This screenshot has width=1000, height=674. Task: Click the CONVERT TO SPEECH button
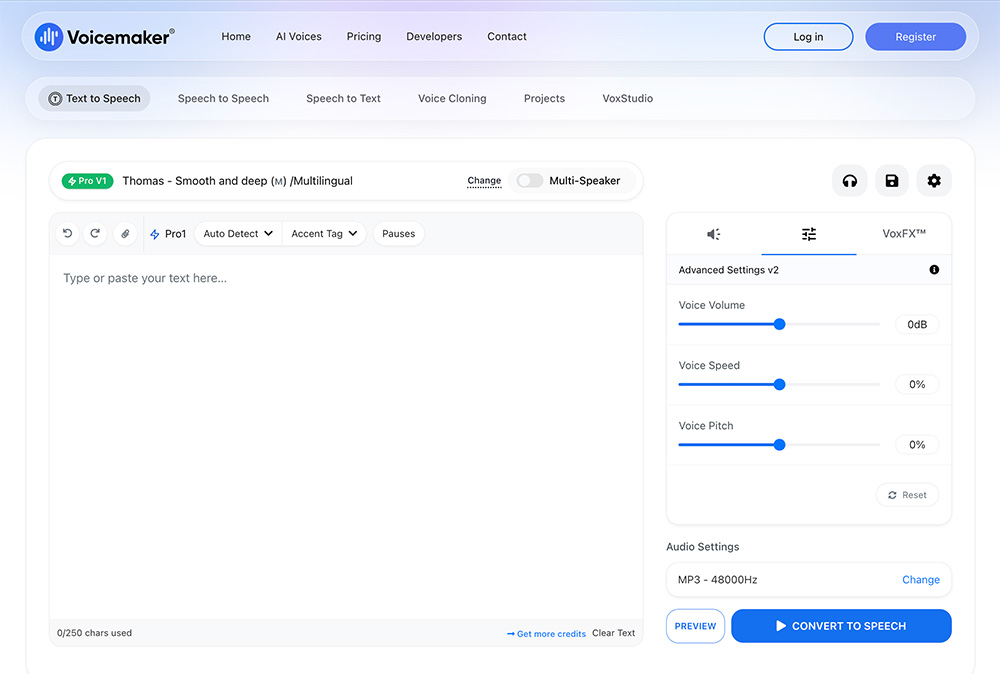tap(841, 626)
